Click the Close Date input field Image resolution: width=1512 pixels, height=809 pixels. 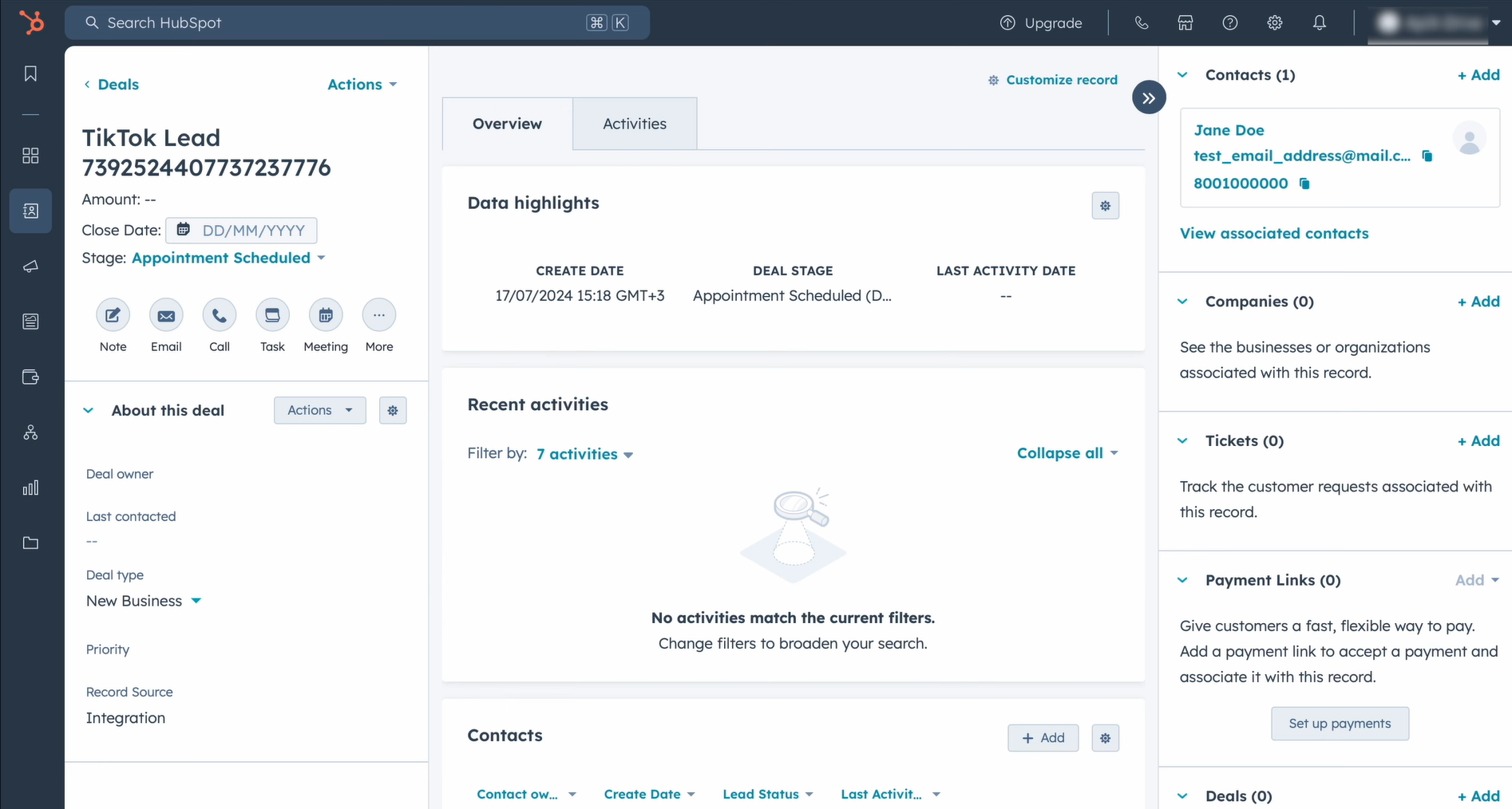point(241,231)
